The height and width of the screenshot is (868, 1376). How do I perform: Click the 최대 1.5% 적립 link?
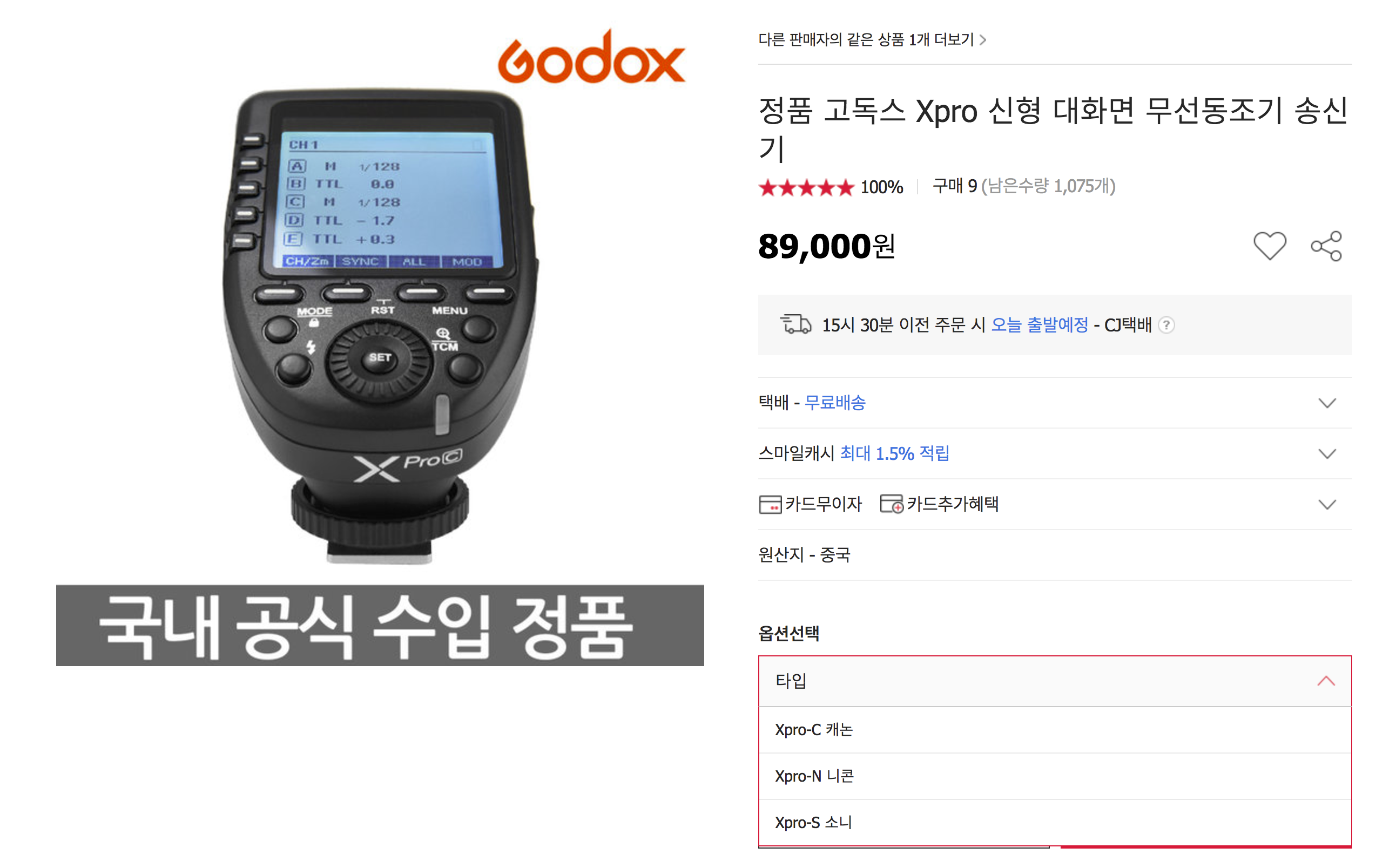coord(894,453)
